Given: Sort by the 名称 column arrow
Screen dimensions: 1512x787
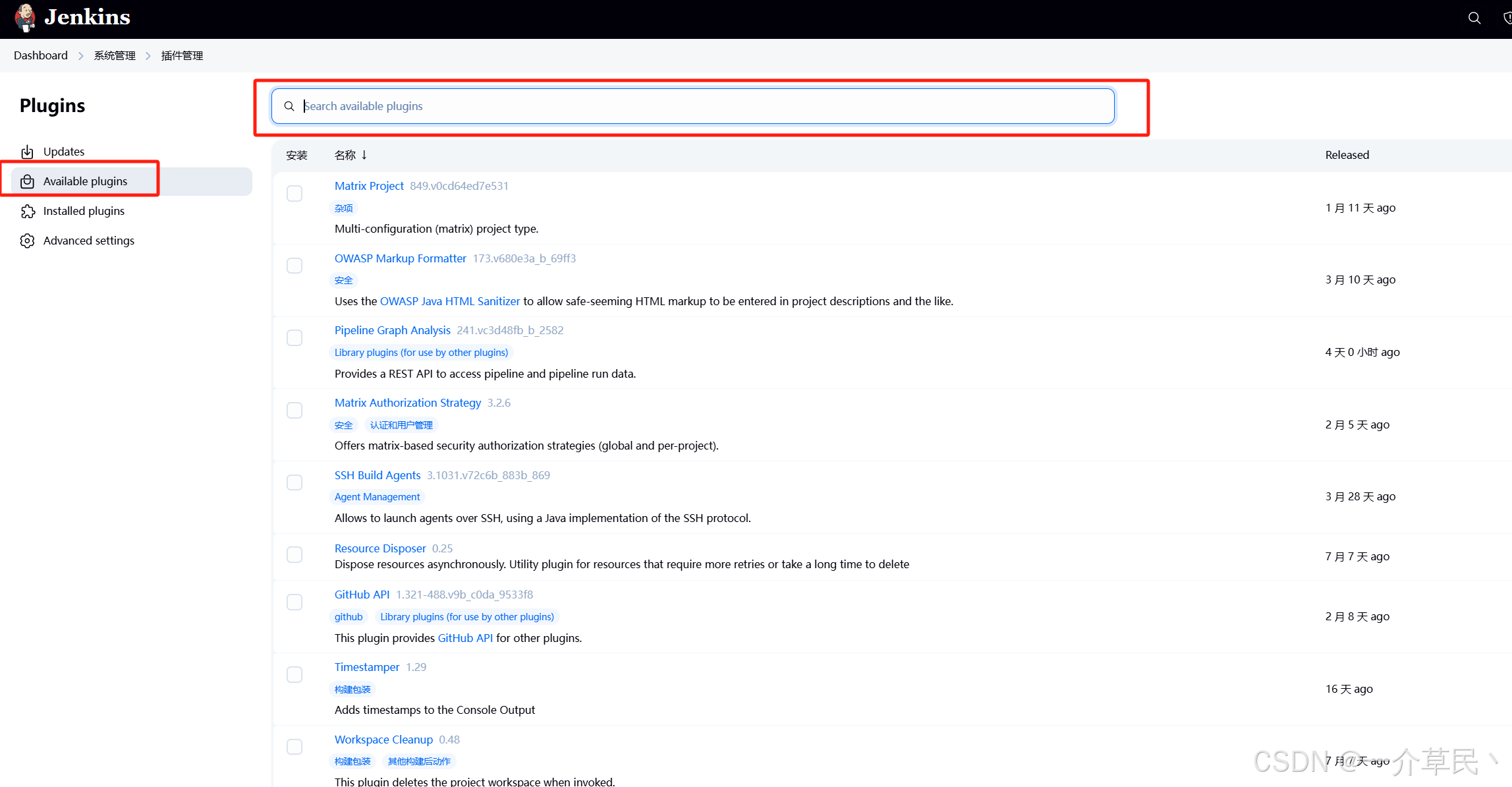Looking at the screenshot, I should (364, 155).
